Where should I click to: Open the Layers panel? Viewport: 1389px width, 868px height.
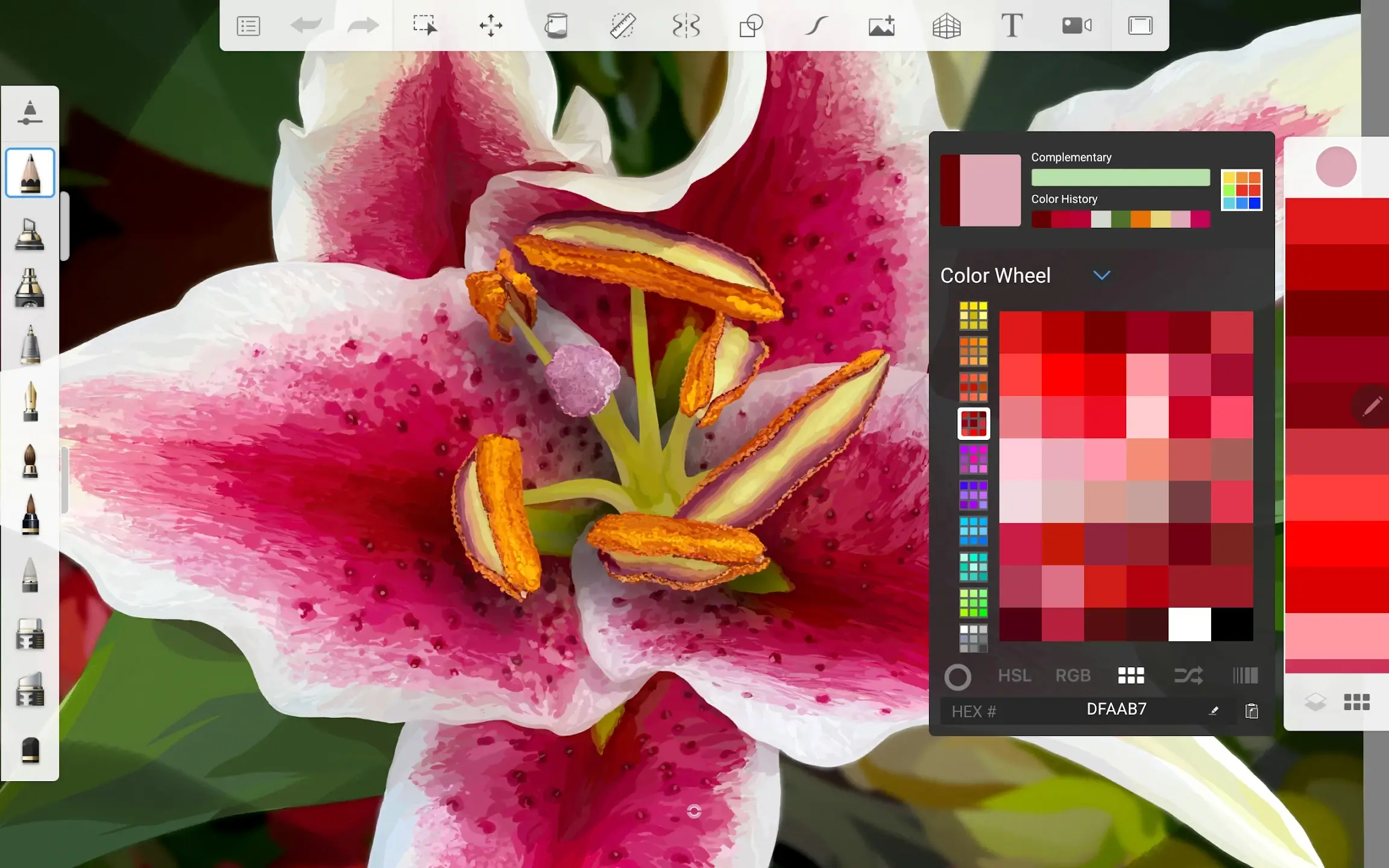click(x=1315, y=701)
